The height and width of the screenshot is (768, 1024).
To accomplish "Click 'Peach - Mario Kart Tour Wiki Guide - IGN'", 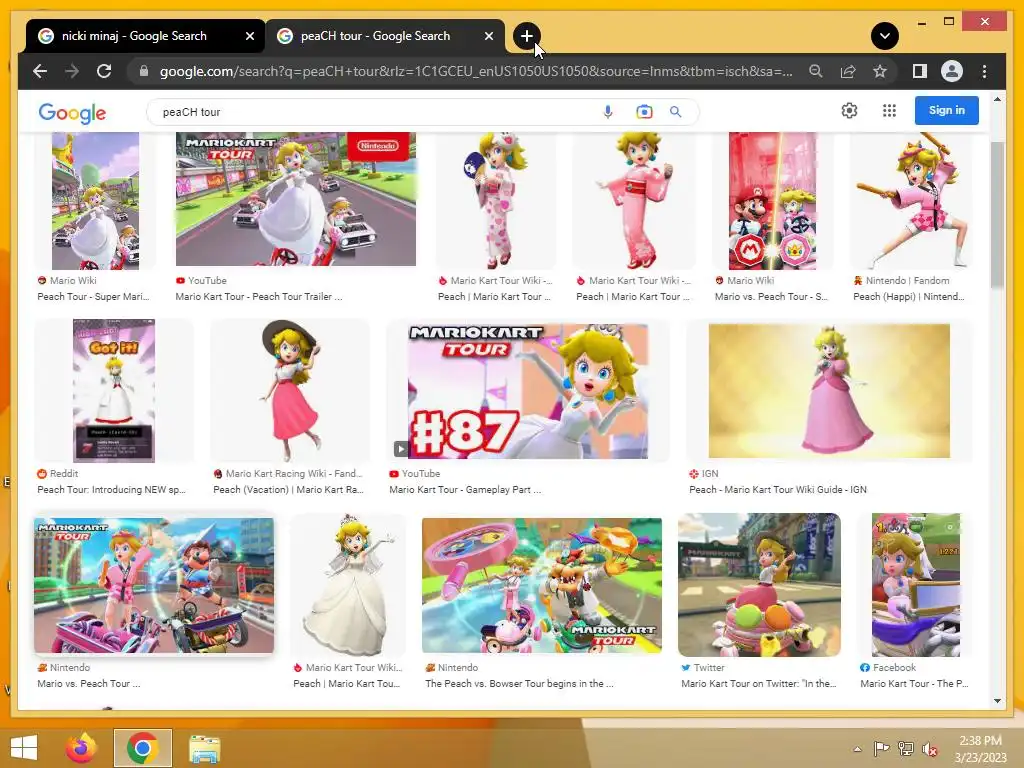I will point(778,490).
